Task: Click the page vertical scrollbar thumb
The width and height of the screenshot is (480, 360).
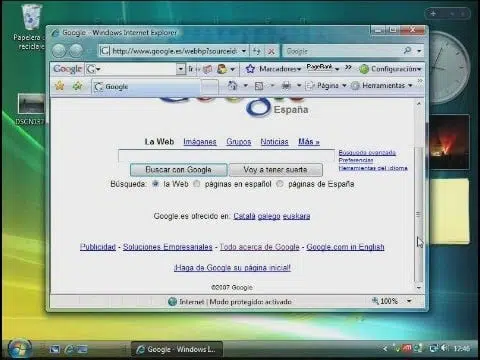Action: point(419,213)
